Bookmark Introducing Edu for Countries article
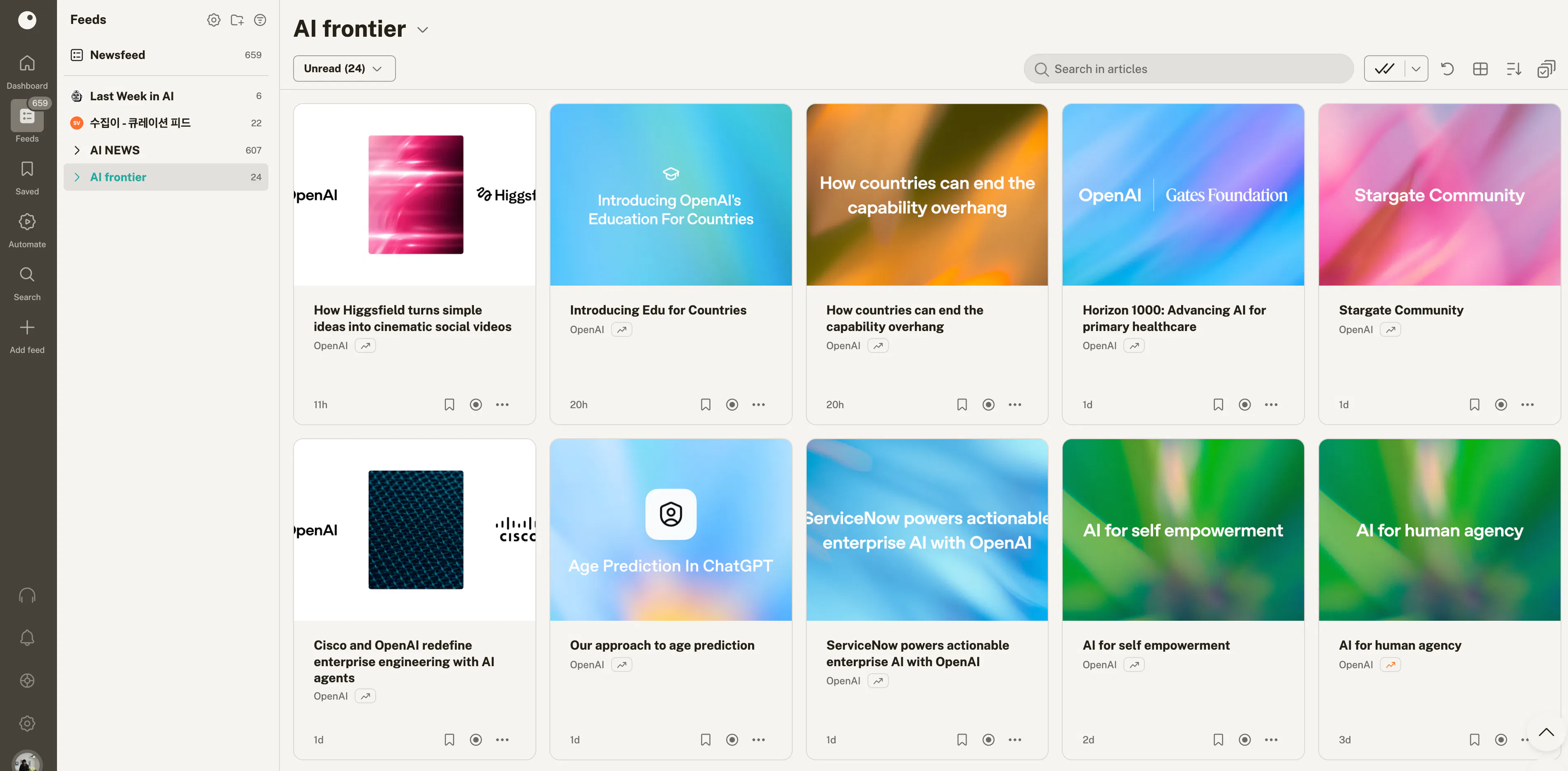 pos(706,404)
